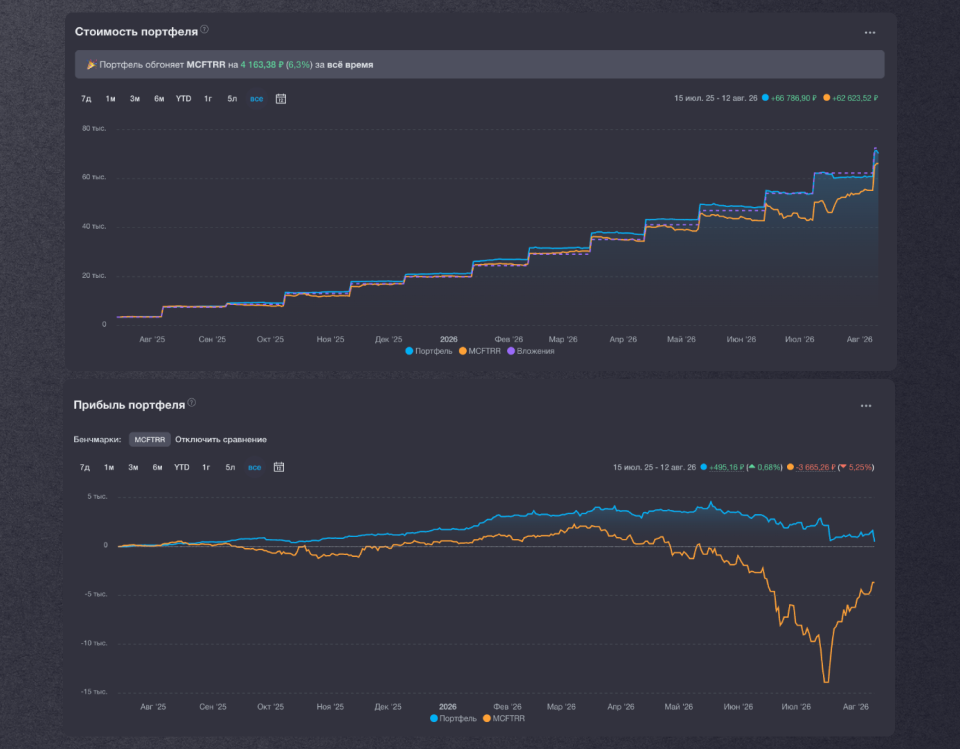This screenshot has height=749, width=960.
Task: Select 7д range in profit chart
Action: click(84, 467)
